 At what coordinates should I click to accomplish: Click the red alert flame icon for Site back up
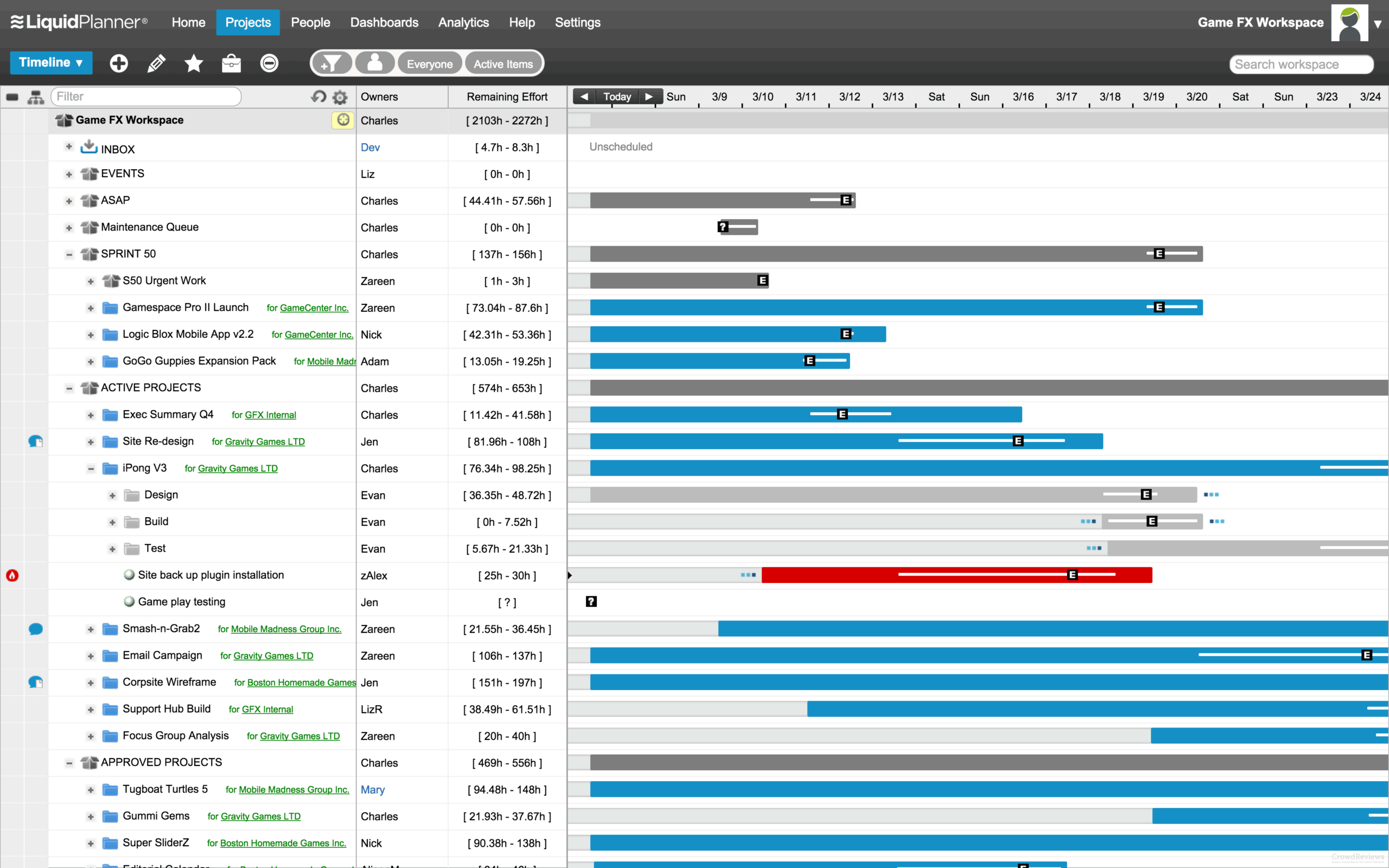tap(12, 575)
